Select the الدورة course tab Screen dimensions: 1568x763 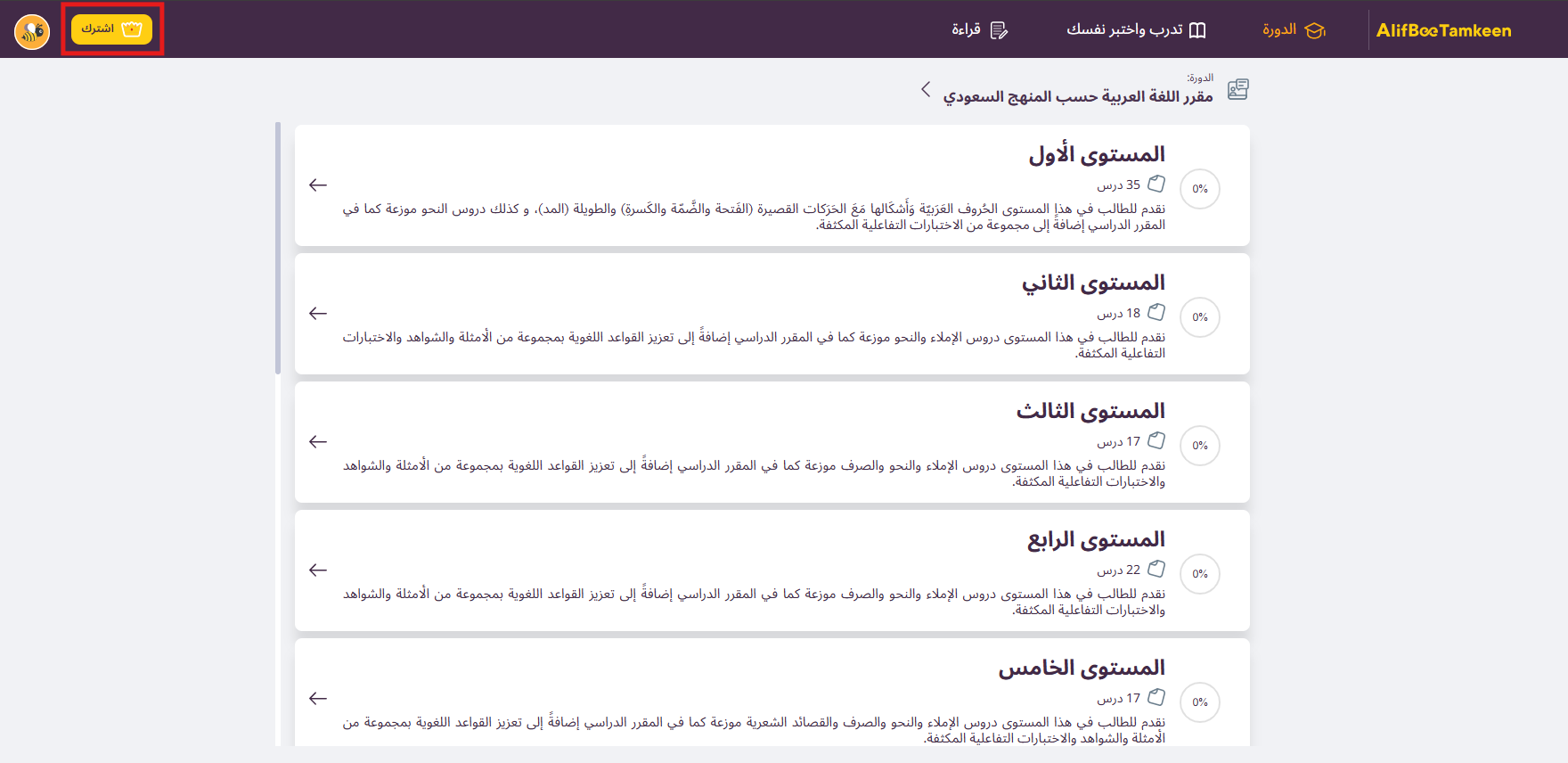tap(1294, 30)
